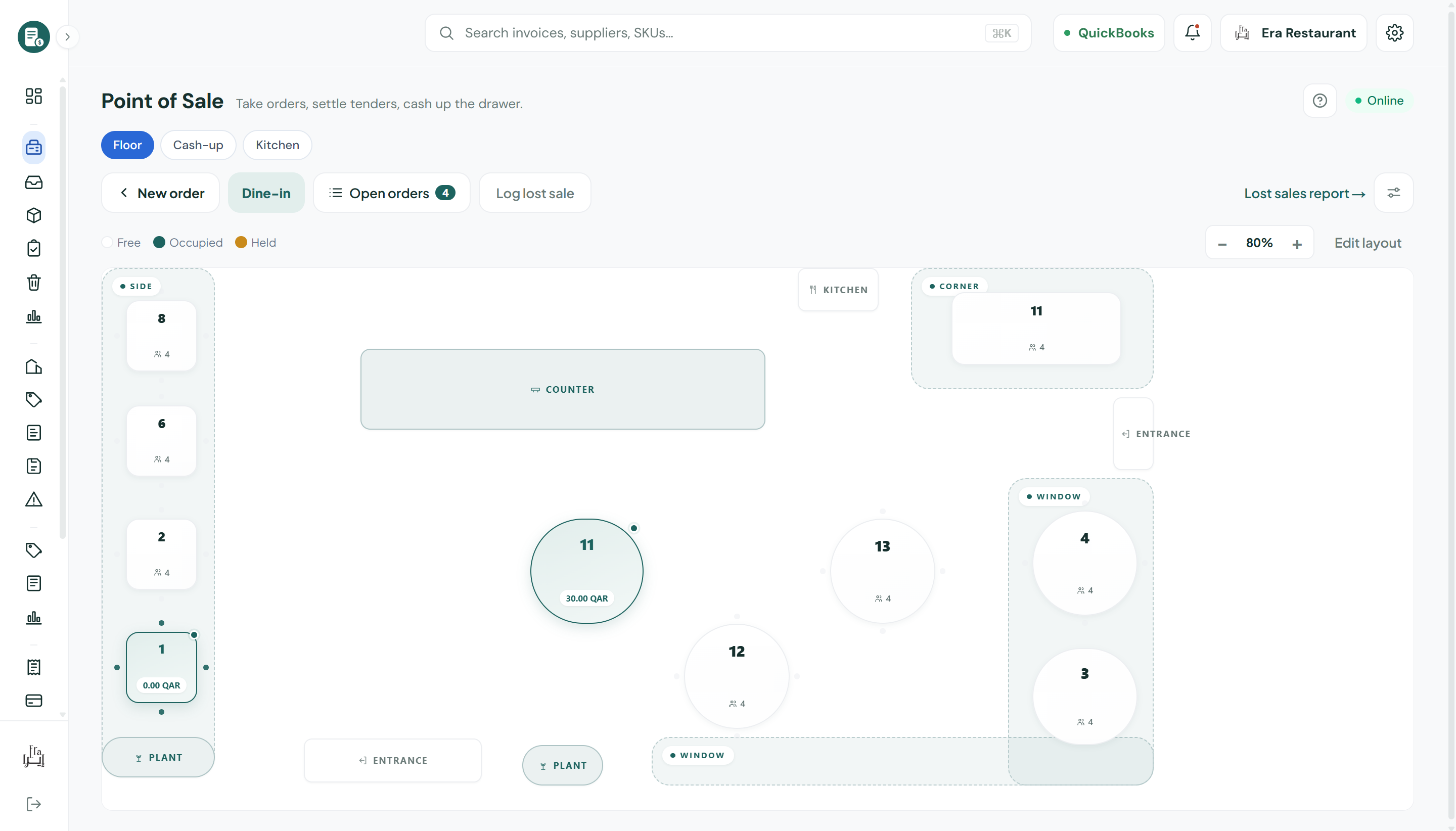Click the Log lost sale button
The height and width of the screenshot is (831, 1456).
535,193
